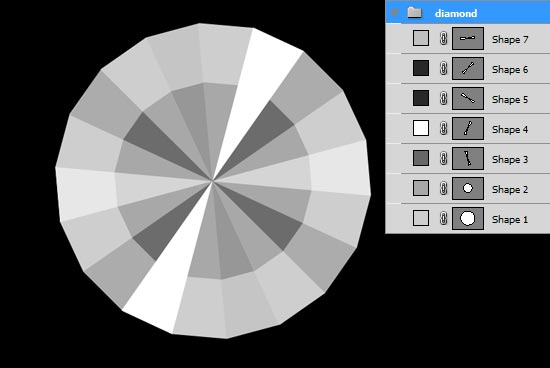Select the Shape 5 layer name
The height and width of the screenshot is (368, 550).
pyautogui.click(x=510, y=100)
